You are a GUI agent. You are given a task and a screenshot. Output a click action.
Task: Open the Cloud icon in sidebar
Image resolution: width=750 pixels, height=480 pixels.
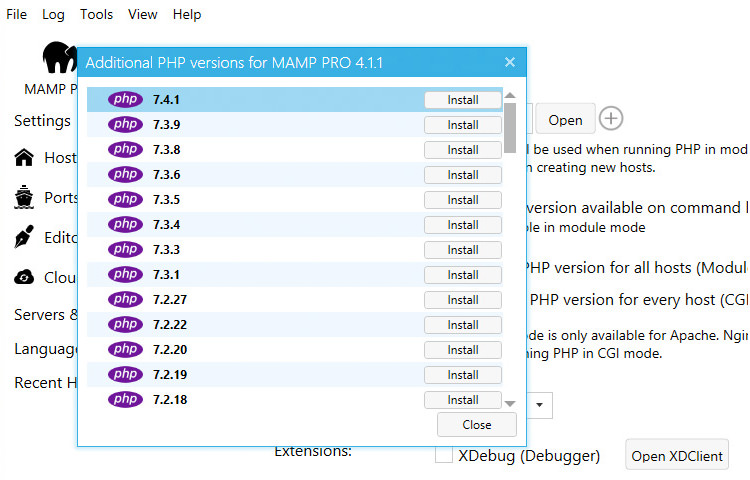[x=24, y=277]
